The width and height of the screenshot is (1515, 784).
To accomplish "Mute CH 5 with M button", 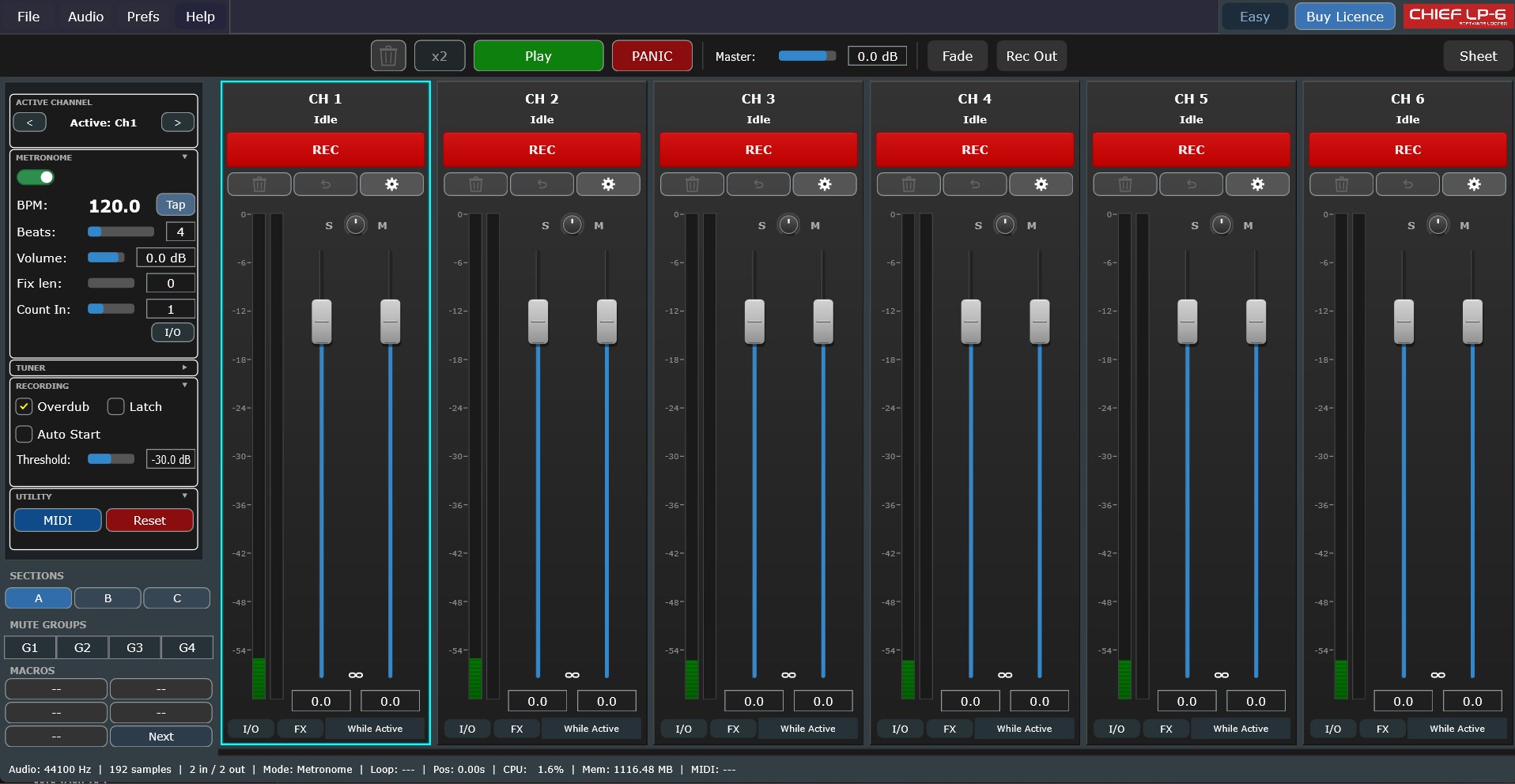I will click(1249, 226).
